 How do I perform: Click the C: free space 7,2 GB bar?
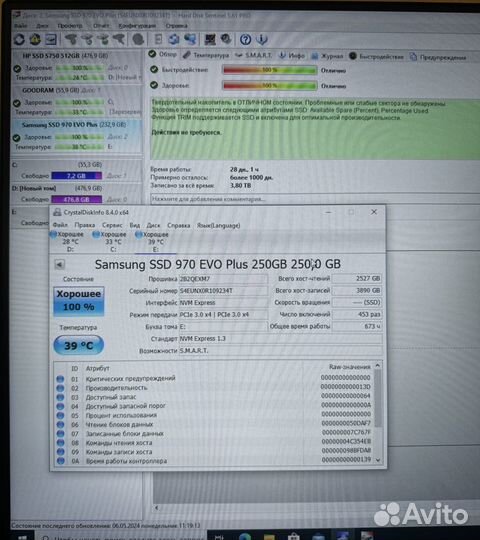(x=77, y=176)
